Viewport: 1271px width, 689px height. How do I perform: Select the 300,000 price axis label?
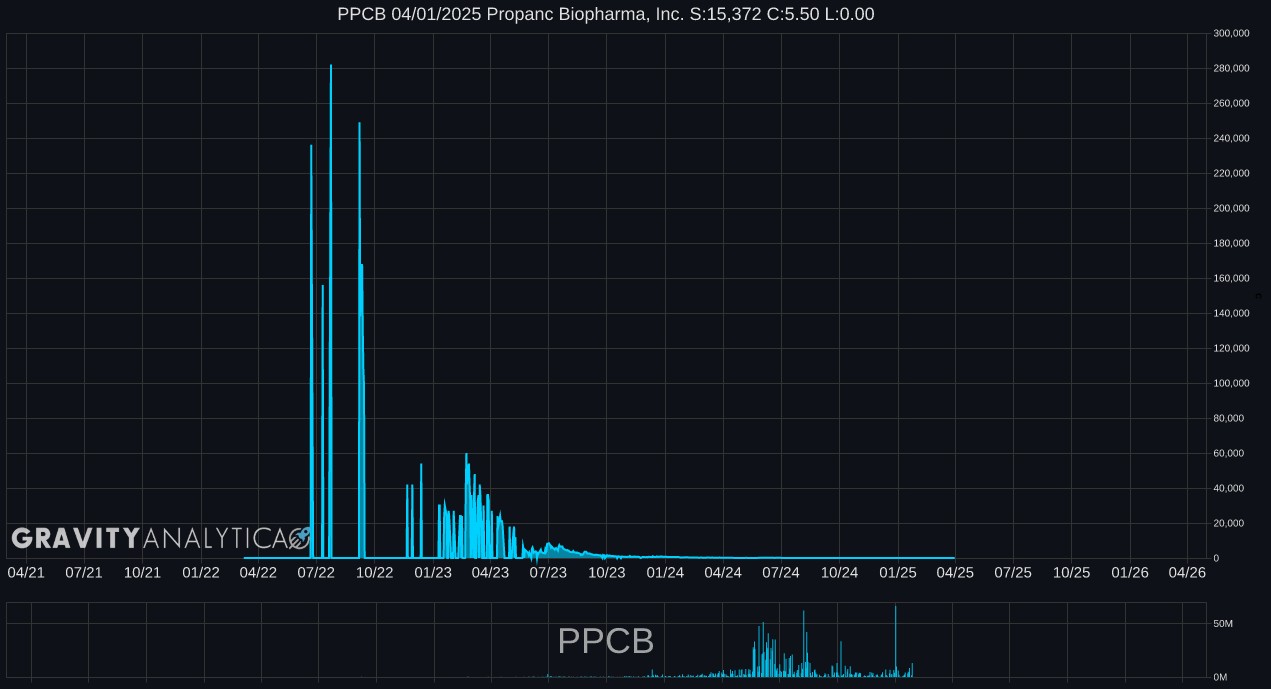[1231, 33]
